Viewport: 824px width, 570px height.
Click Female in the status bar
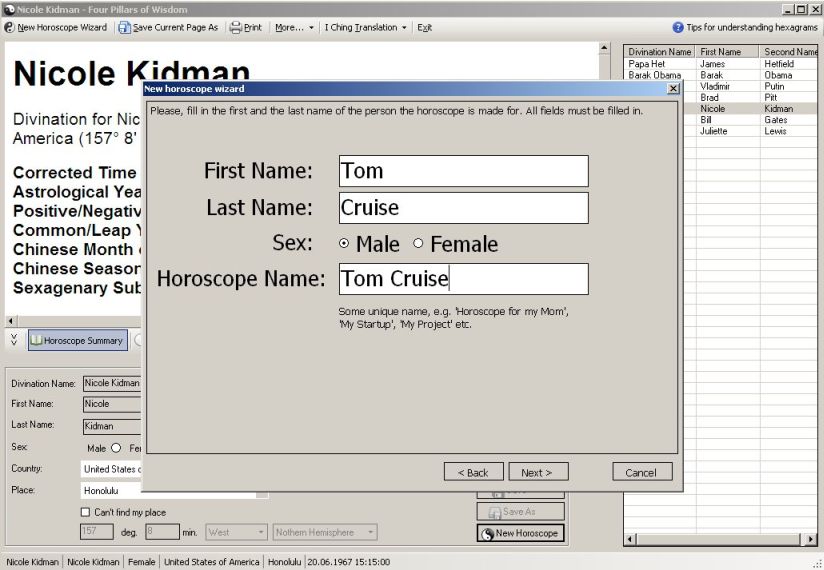pyautogui.click(x=142, y=562)
